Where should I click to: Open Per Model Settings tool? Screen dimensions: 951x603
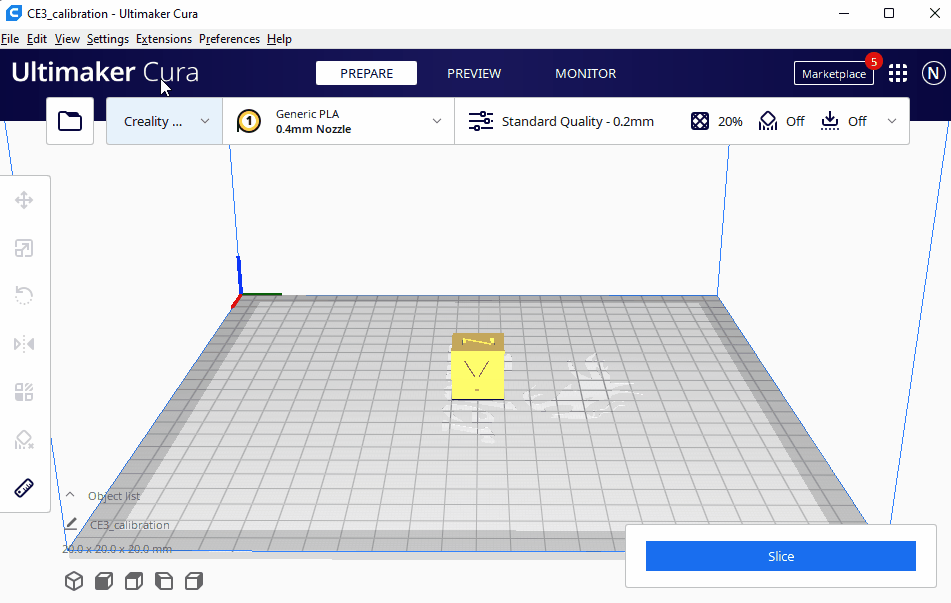click(24, 392)
